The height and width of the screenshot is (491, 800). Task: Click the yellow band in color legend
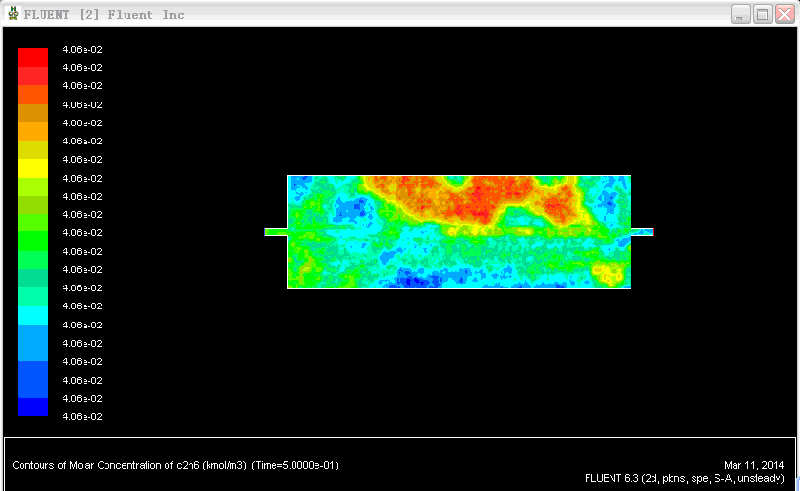coord(33,168)
